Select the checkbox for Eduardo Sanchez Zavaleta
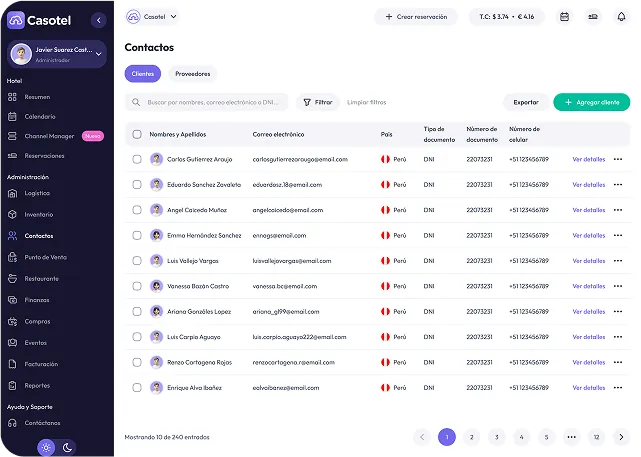This screenshot has width=641, height=457. 137,185
